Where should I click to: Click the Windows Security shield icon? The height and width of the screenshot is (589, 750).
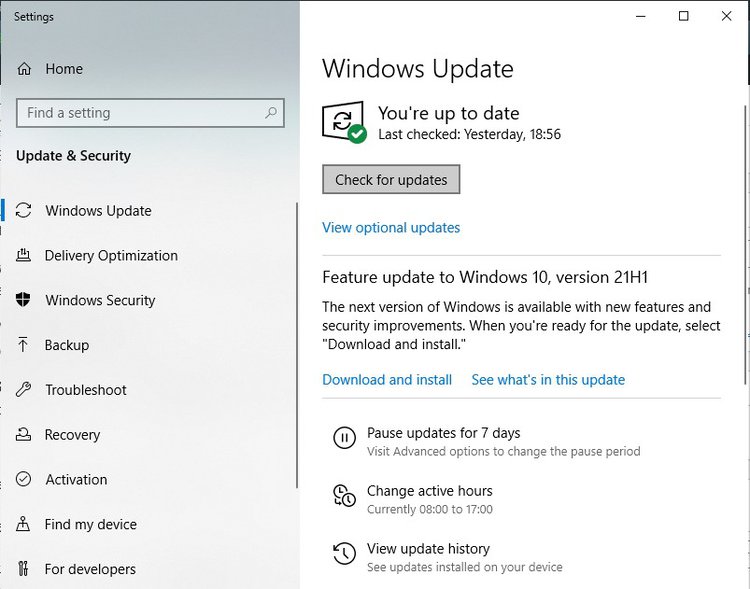(23, 300)
